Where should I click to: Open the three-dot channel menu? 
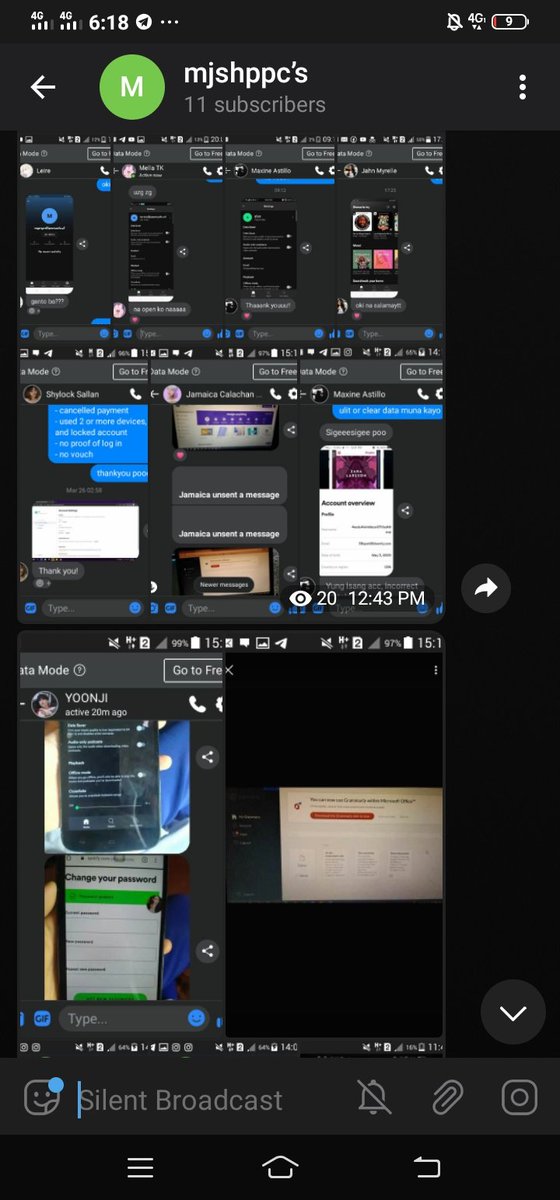[522, 87]
